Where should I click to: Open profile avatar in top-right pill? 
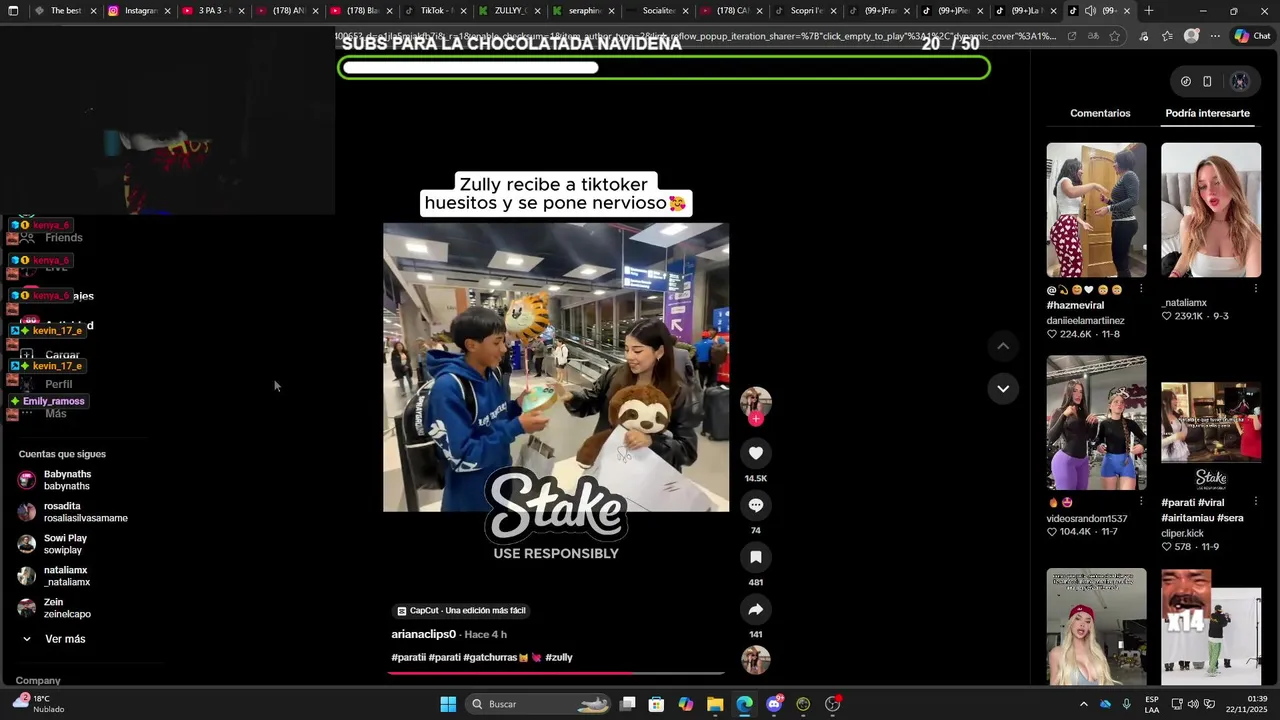[x=1240, y=82]
